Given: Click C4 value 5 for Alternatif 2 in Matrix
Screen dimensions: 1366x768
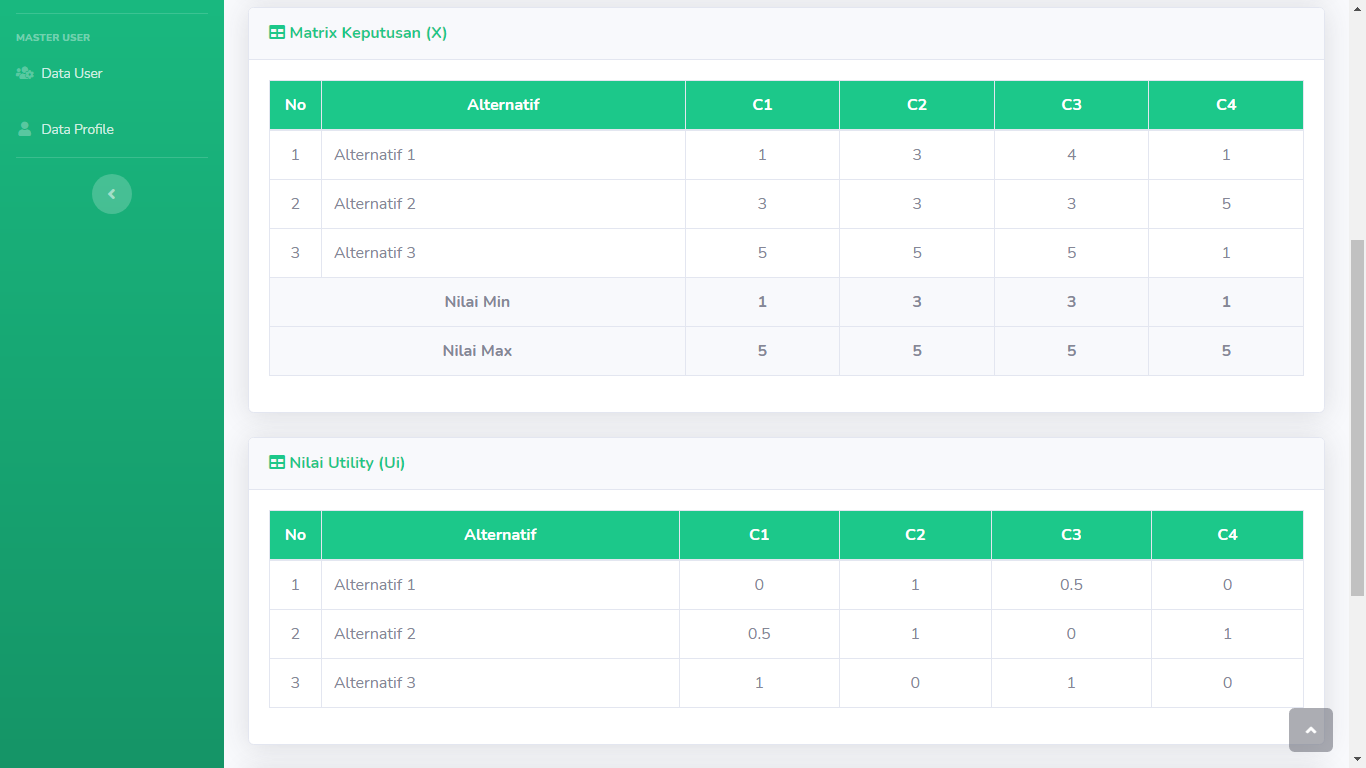Looking at the screenshot, I should tap(1226, 204).
